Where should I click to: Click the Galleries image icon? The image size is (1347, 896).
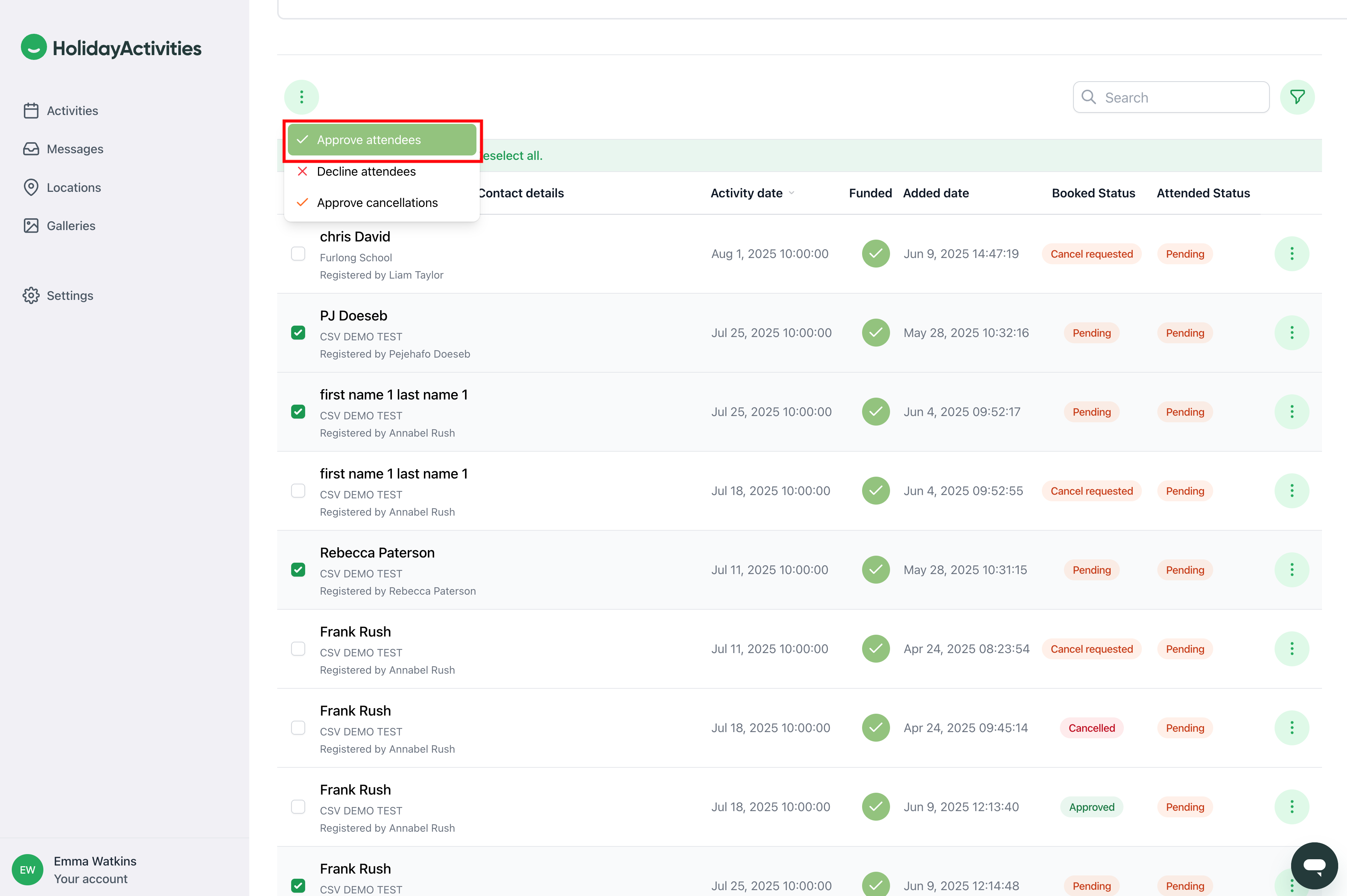[x=31, y=226]
